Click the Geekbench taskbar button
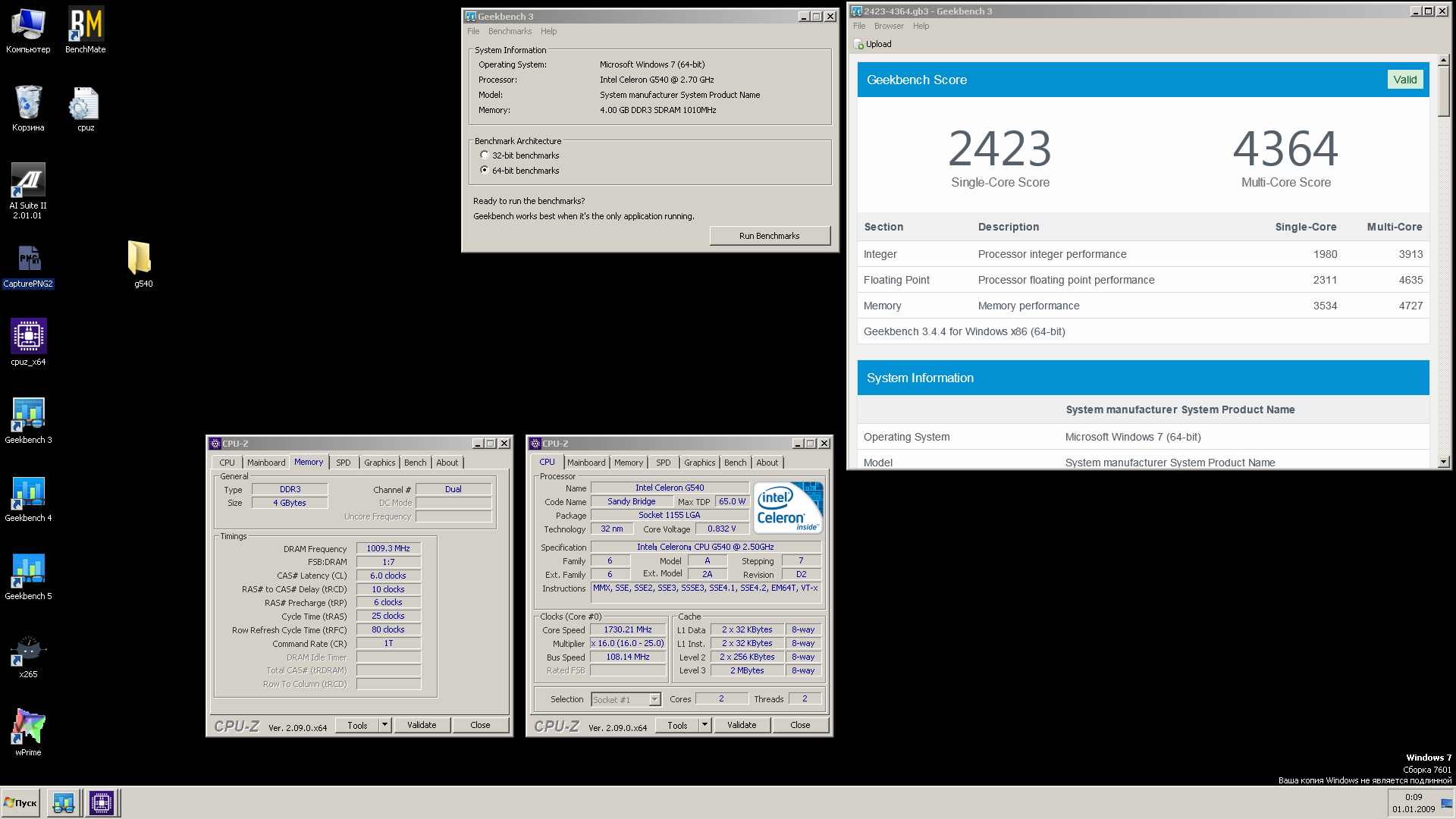Viewport: 1456px width, 819px height. [x=64, y=803]
